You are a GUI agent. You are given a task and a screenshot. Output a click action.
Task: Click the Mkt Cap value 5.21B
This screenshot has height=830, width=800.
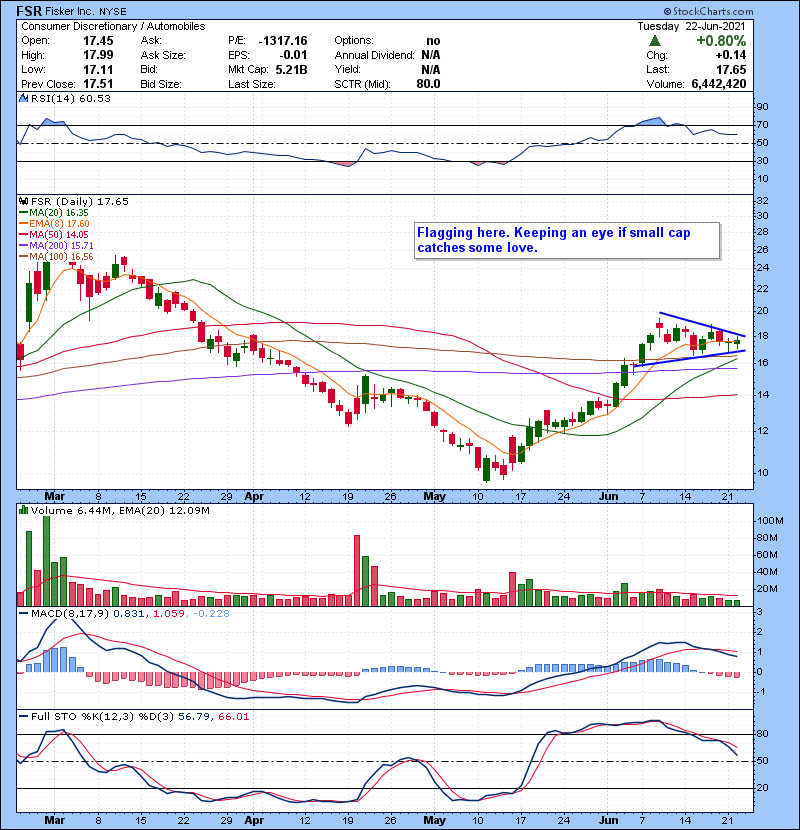291,69
